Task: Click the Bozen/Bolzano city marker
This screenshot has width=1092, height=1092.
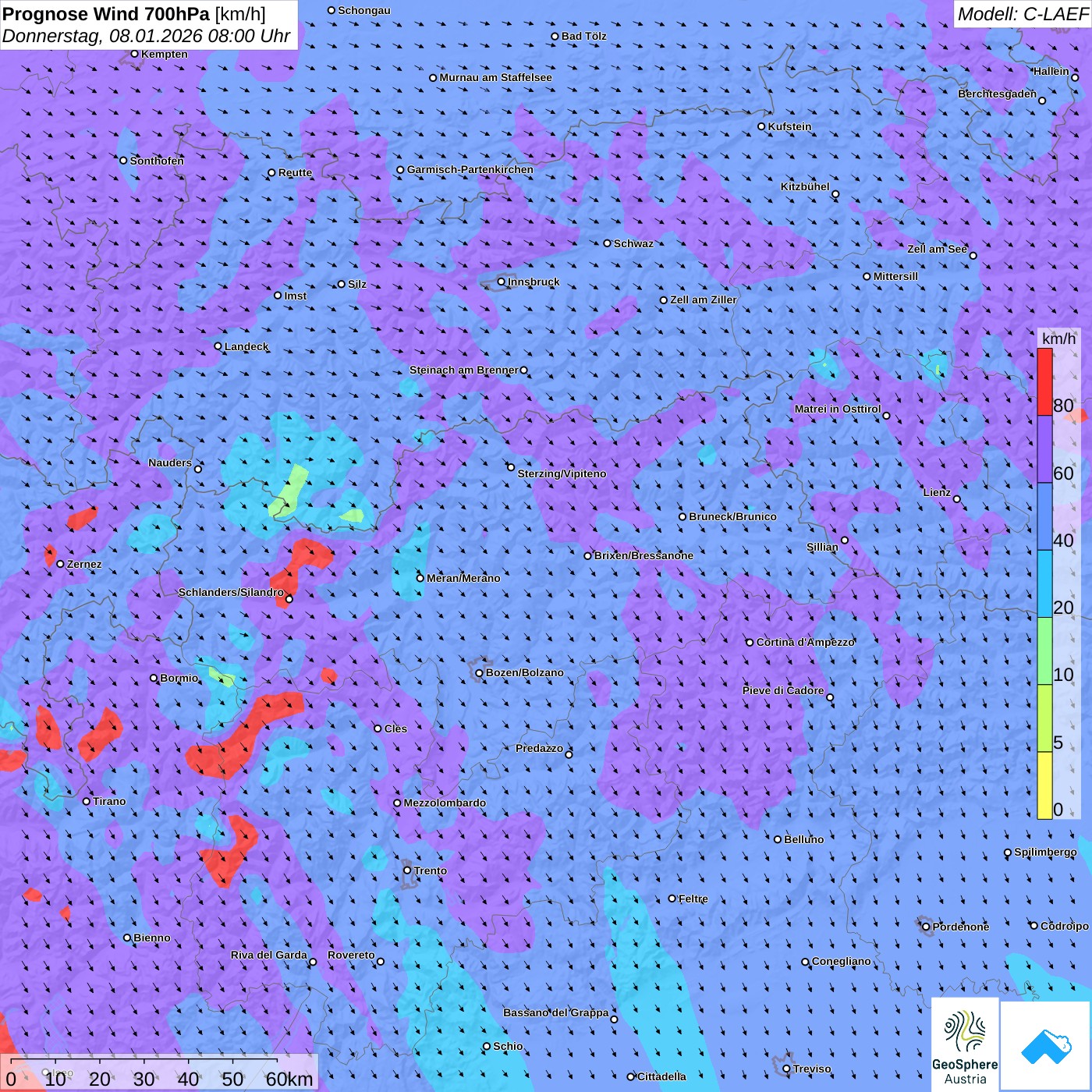Action: [x=479, y=673]
